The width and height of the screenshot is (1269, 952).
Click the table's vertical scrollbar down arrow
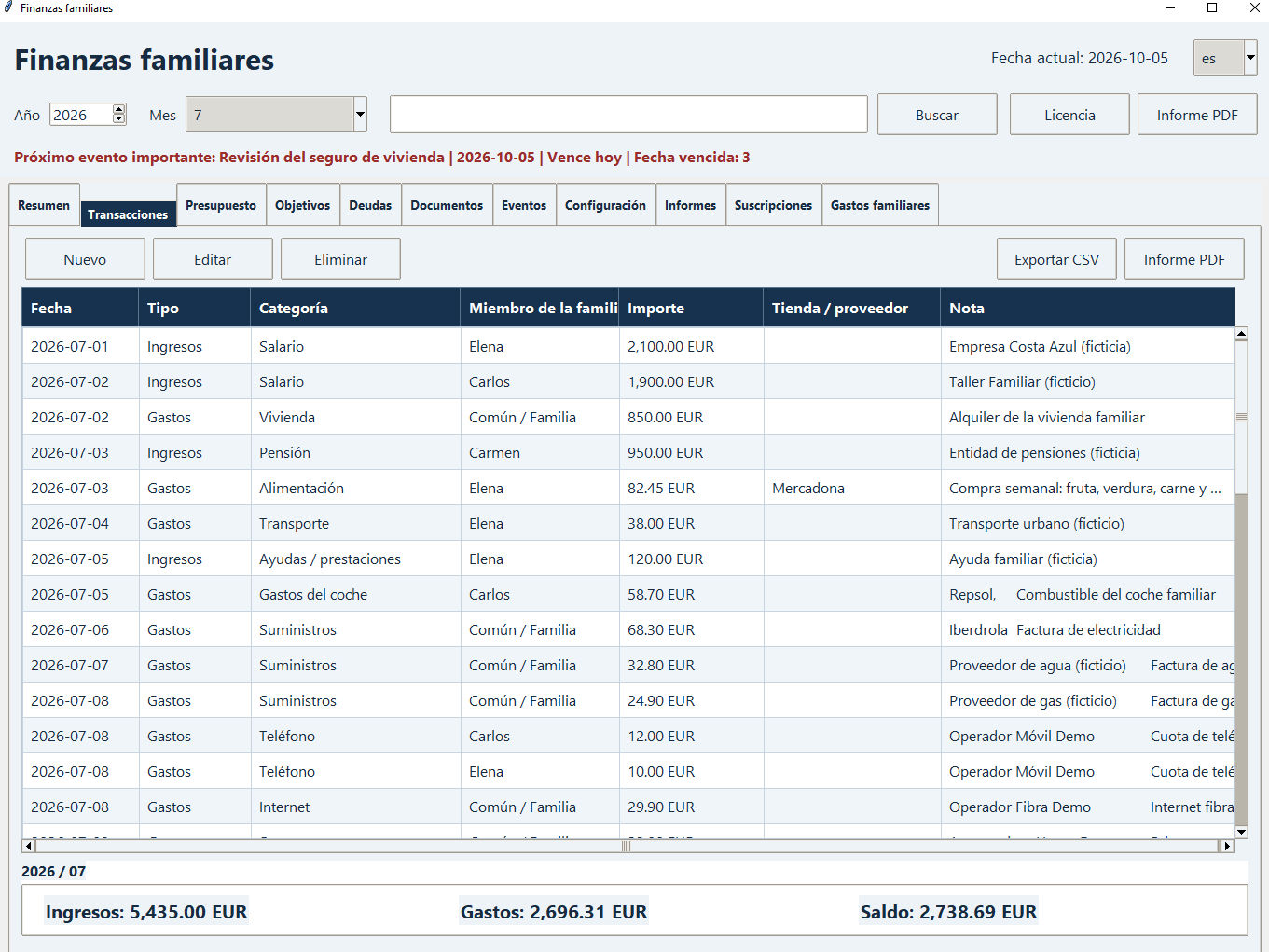pyautogui.click(x=1241, y=832)
